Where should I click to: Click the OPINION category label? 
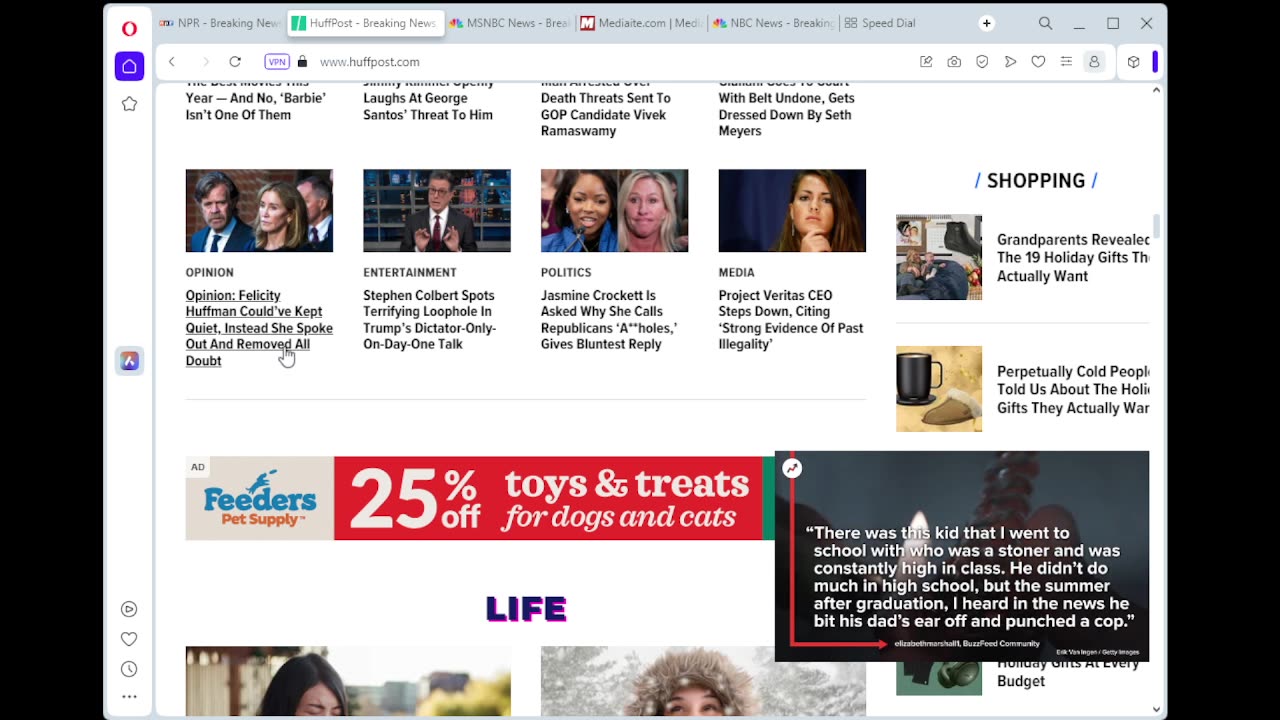(x=210, y=272)
